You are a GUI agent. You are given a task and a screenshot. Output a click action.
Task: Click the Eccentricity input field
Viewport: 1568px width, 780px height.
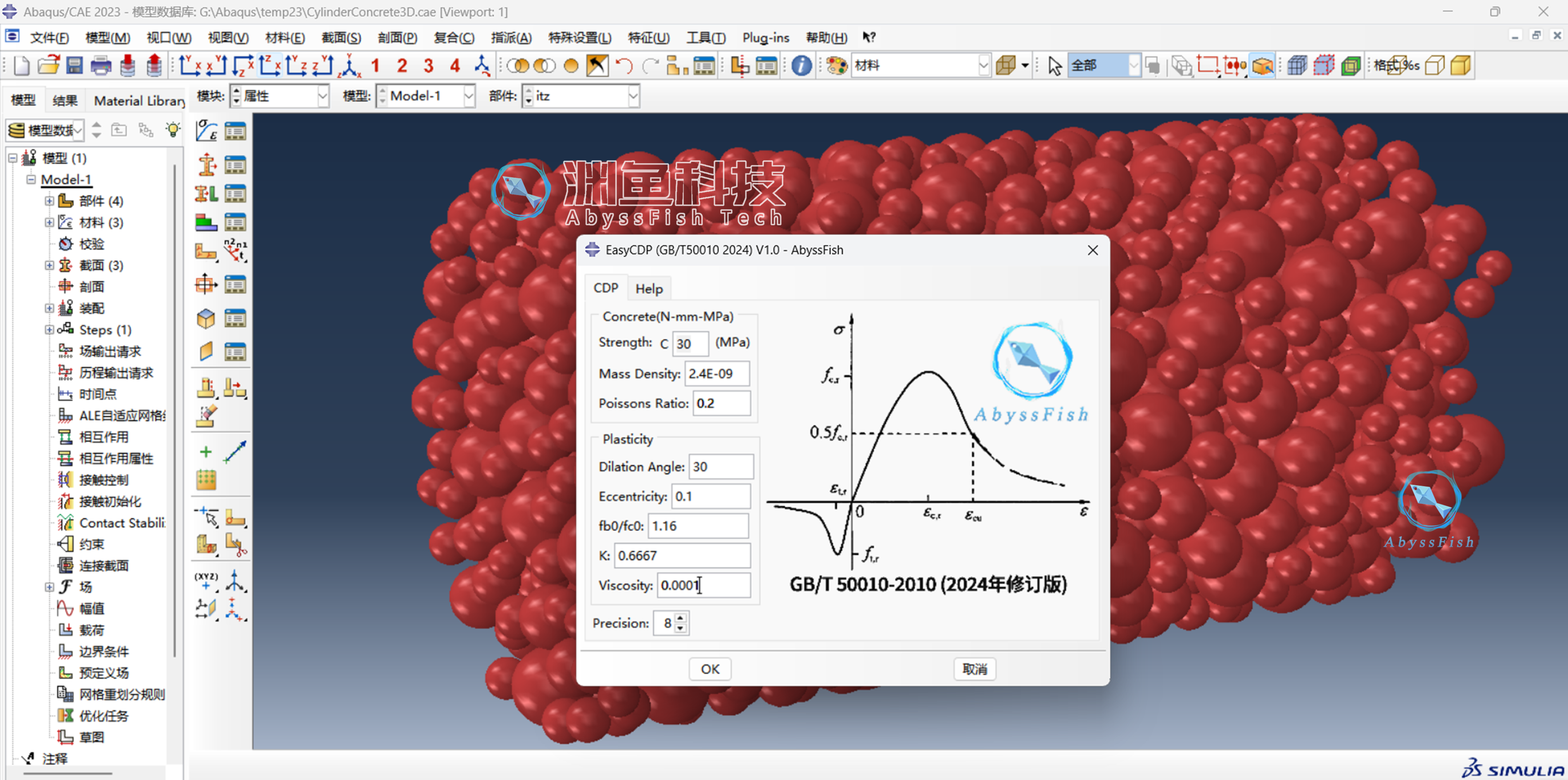click(711, 496)
